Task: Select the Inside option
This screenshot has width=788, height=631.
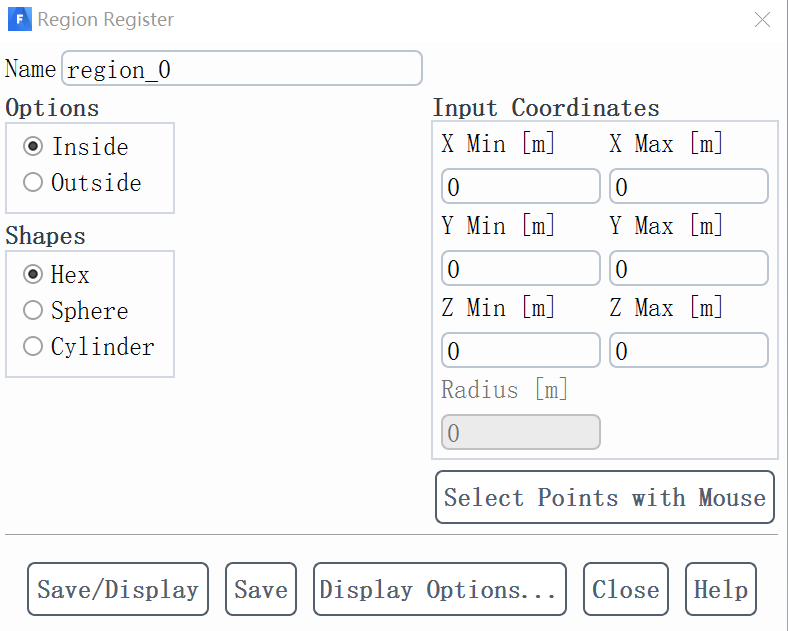Action: [34, 147]
